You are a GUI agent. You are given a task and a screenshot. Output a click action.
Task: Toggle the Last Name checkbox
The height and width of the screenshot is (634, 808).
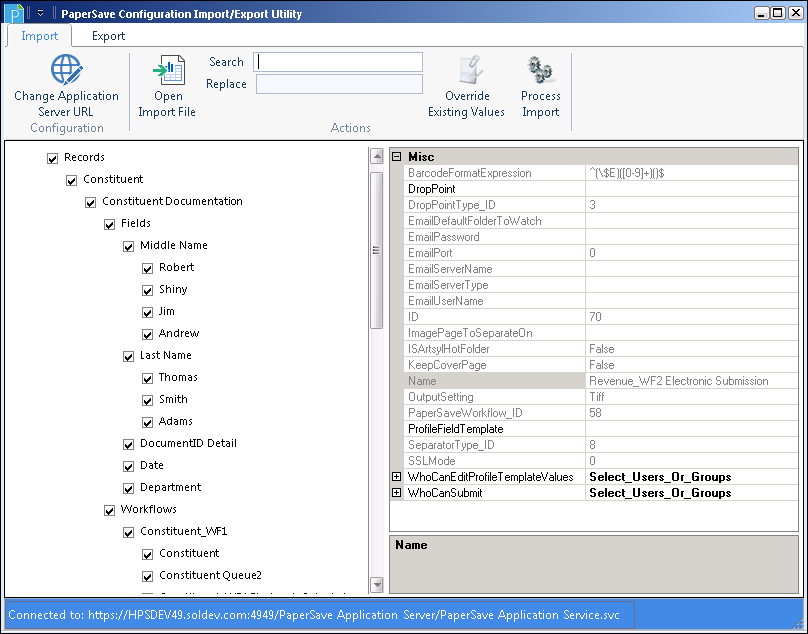tap(128, 356)
